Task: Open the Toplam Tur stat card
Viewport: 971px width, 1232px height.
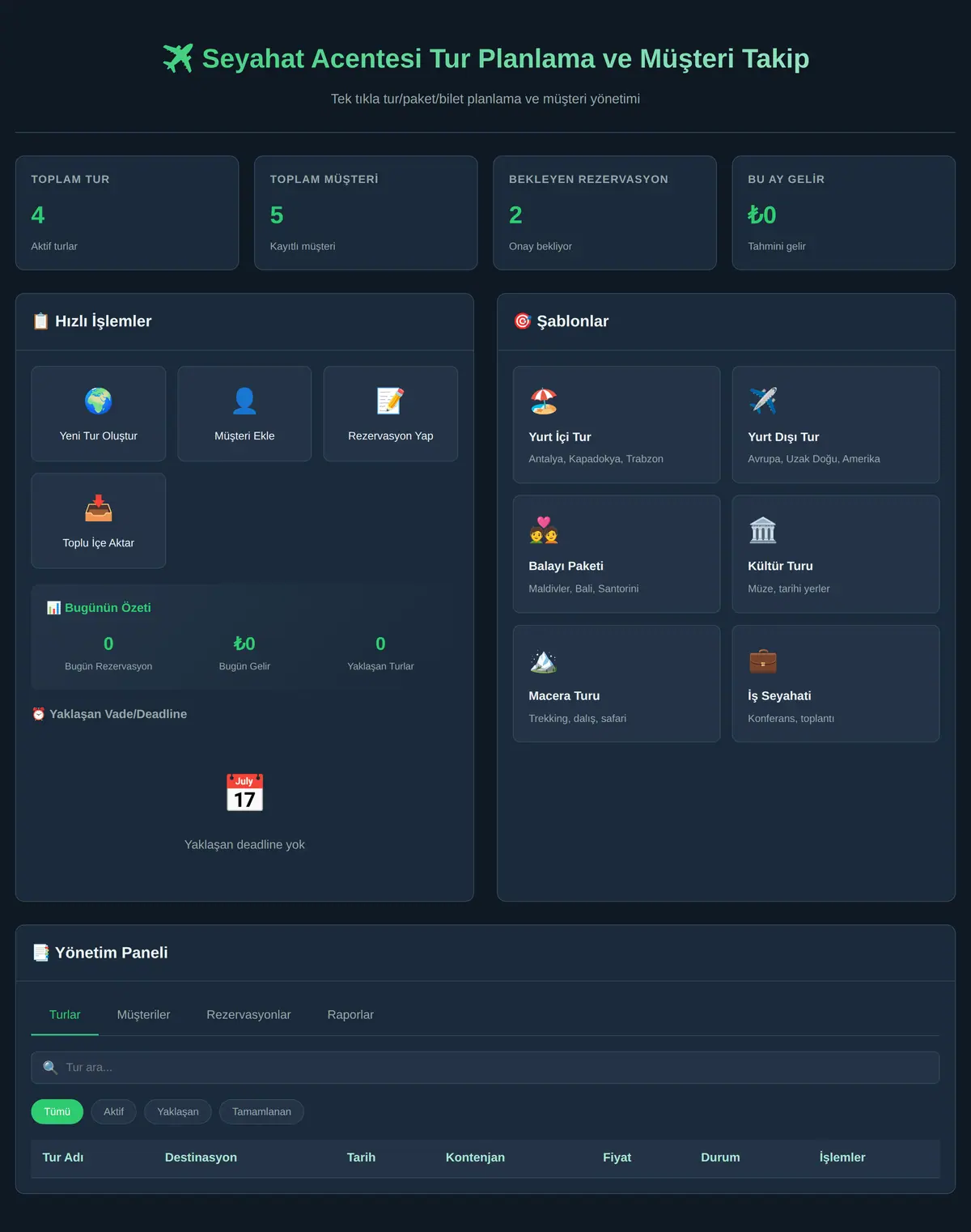Action: coord(127,213)
